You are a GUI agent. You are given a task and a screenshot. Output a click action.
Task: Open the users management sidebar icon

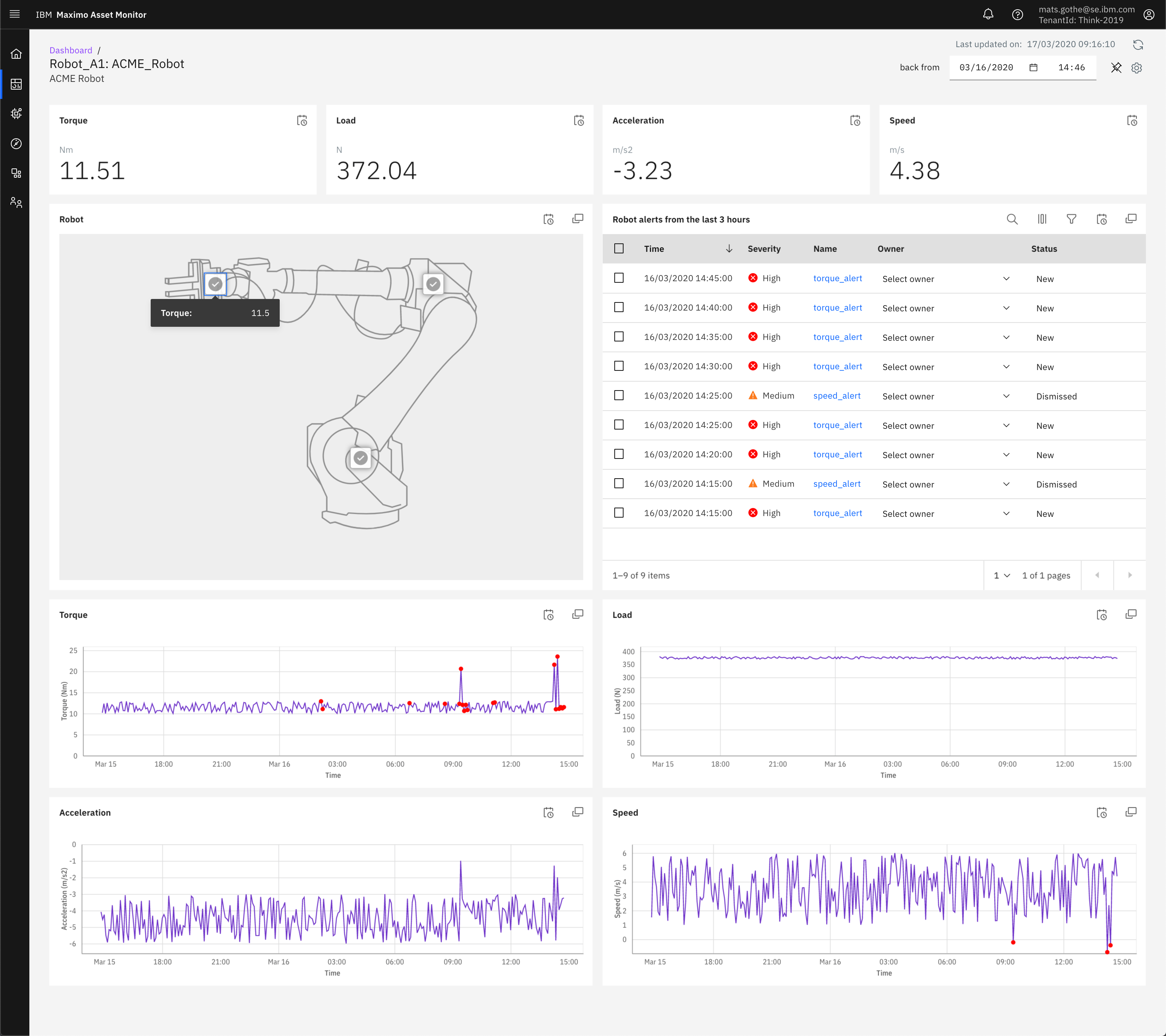[16, 202]
